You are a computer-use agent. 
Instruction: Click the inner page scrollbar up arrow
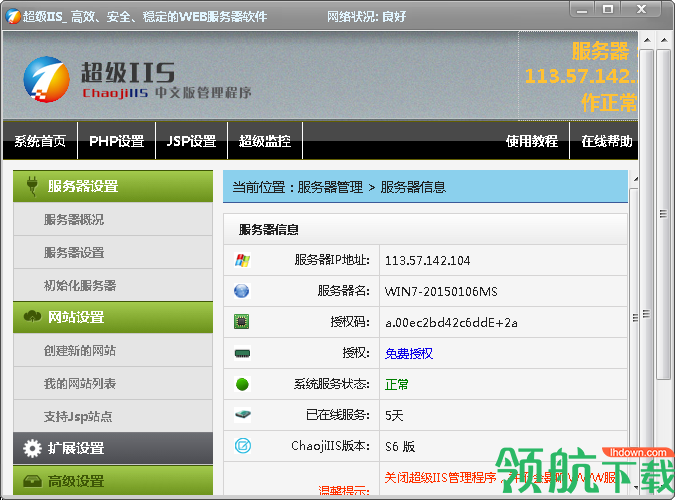pyautogui.click(x=647, y=40)
